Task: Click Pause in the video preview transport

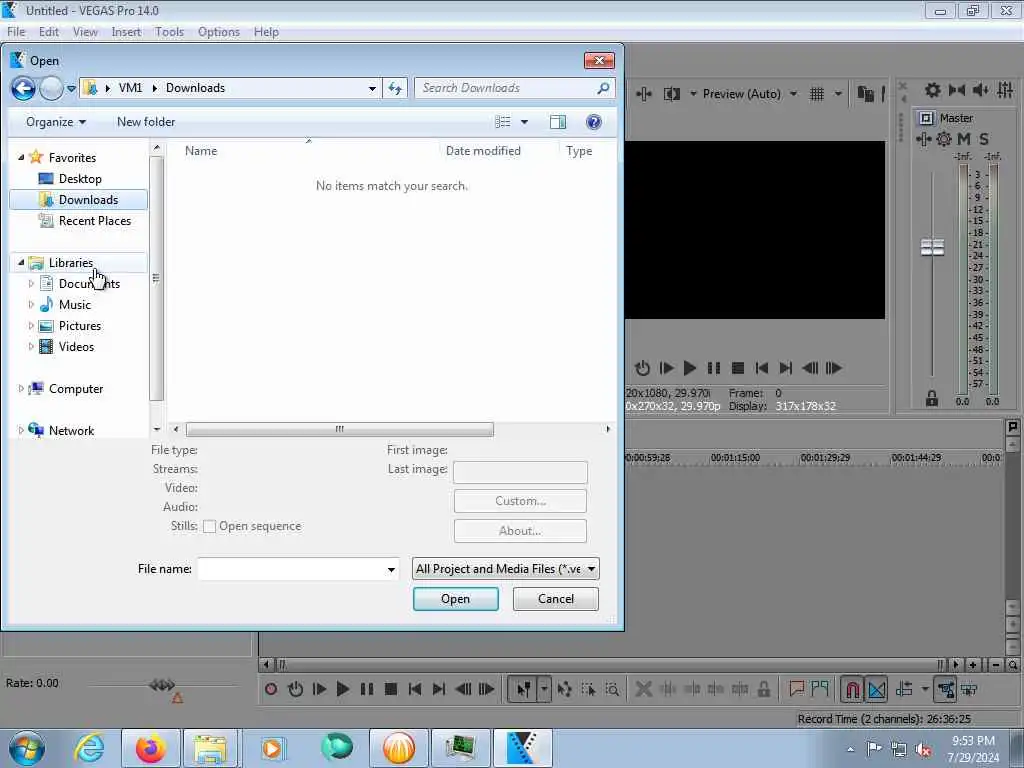Action: [x=714, y=368]
